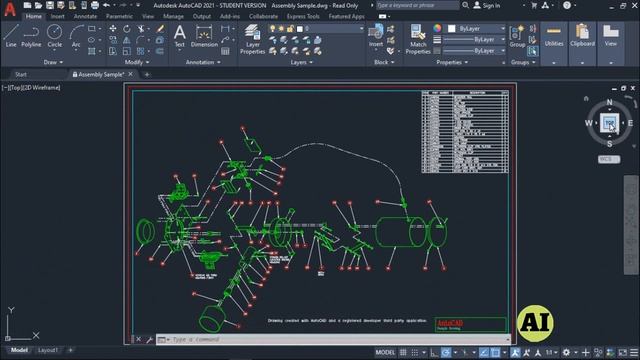Toggle ortho mode in status bar
This screenshot has height=360, width=640.
[434, 352]
